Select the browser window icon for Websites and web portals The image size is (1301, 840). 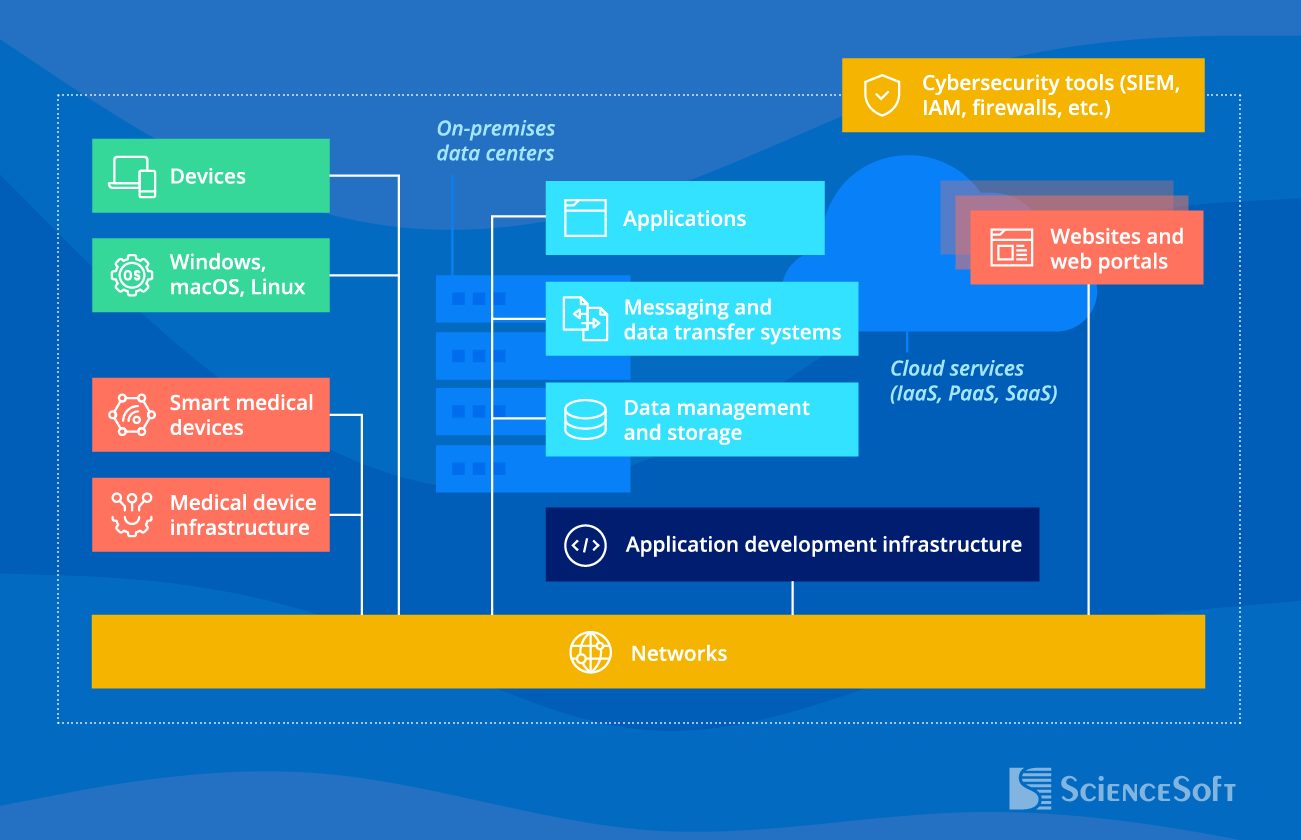(x=1012, y=247)
